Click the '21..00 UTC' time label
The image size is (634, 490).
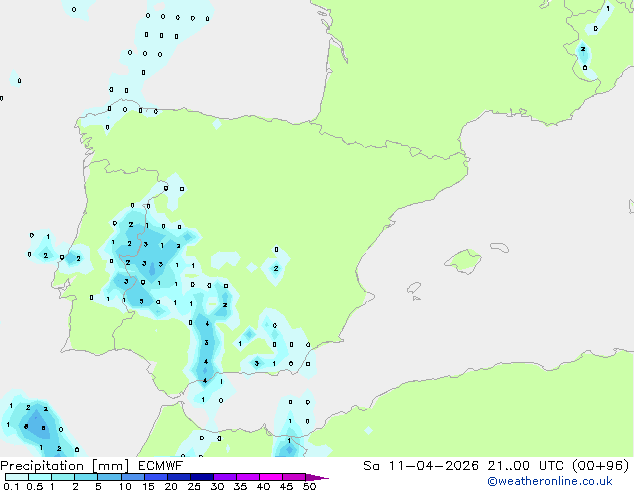525,466
